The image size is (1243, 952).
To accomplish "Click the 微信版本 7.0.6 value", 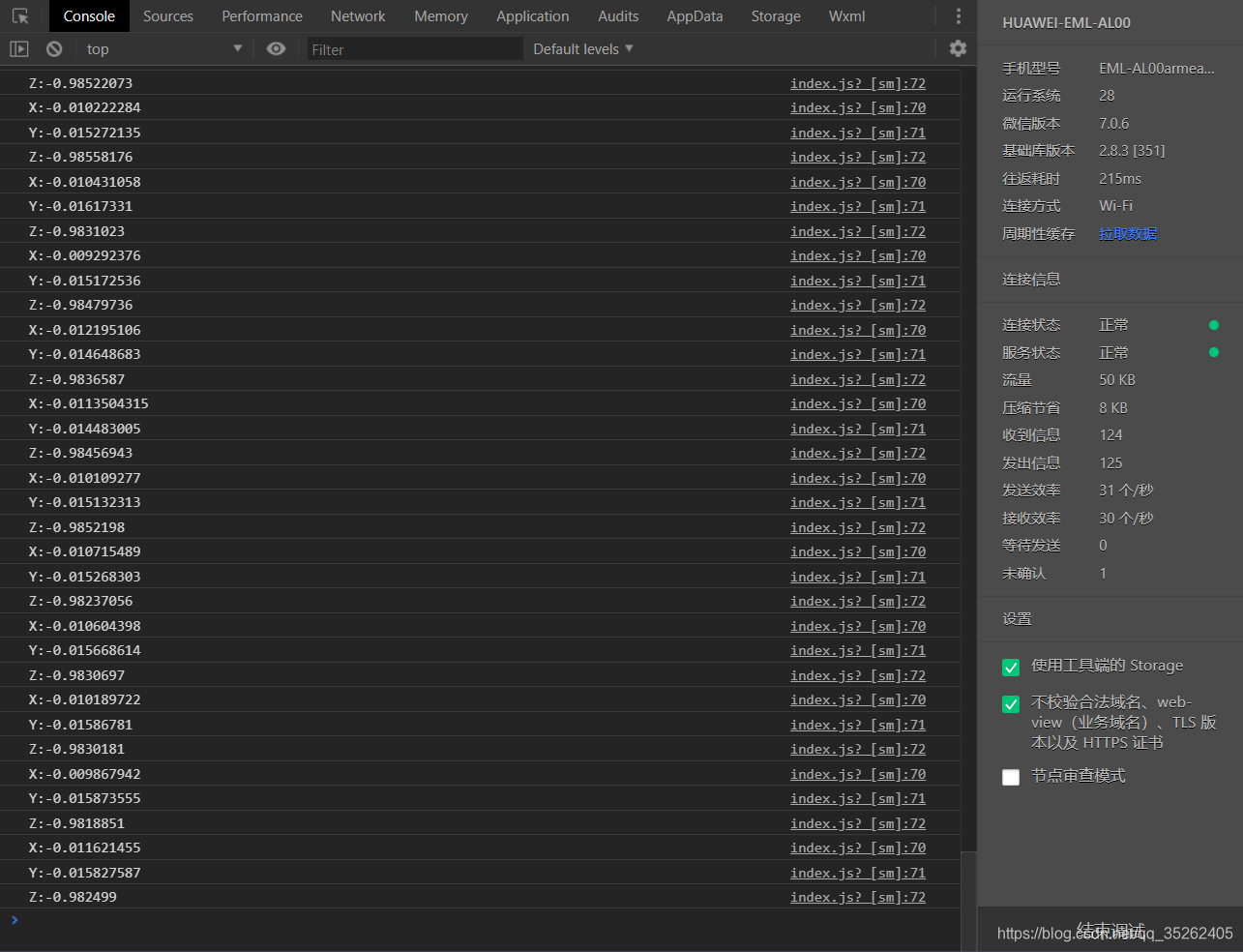I will point(1113,123).
